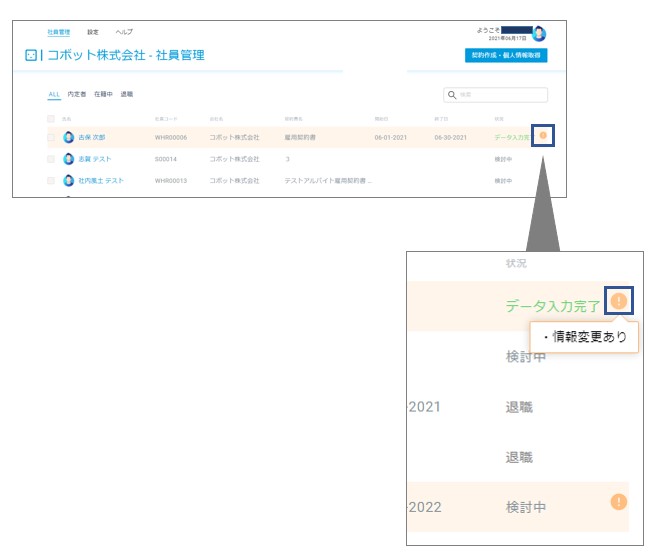Image resolution: width=655 pixels, height=558 pixels.
Task: Switch to the 内定者 filter tab
Action: (77, 94)
